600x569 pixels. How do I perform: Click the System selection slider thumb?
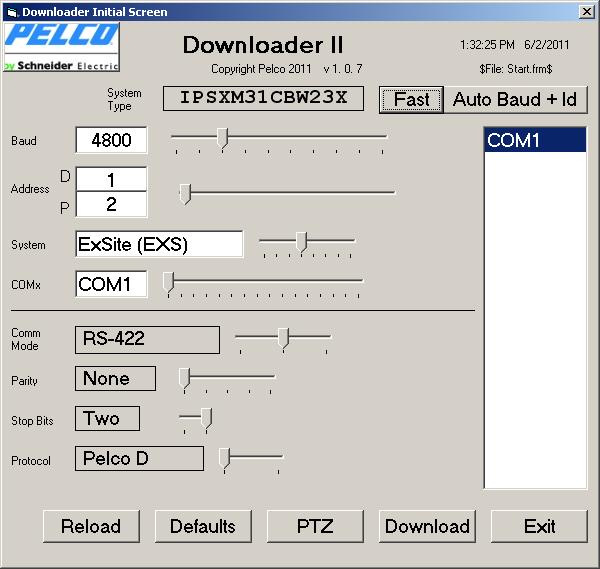click(302, 242)
